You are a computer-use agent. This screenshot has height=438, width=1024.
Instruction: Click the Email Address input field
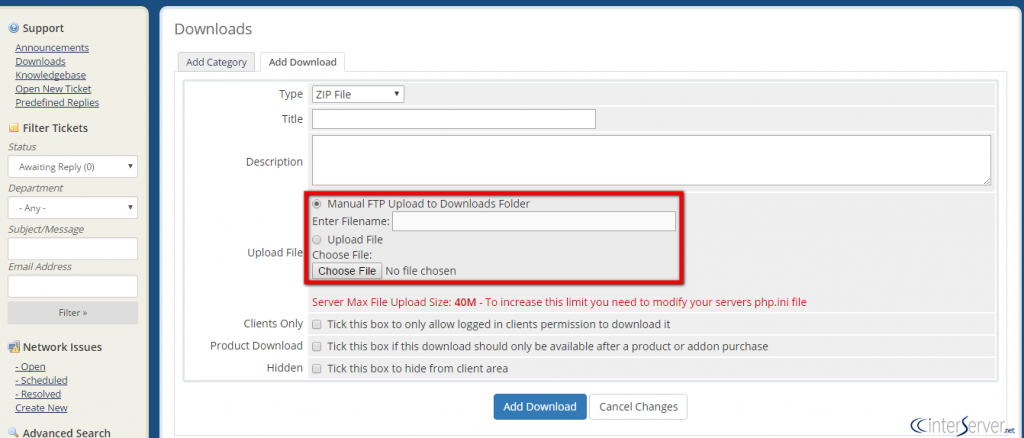point(72,286)
